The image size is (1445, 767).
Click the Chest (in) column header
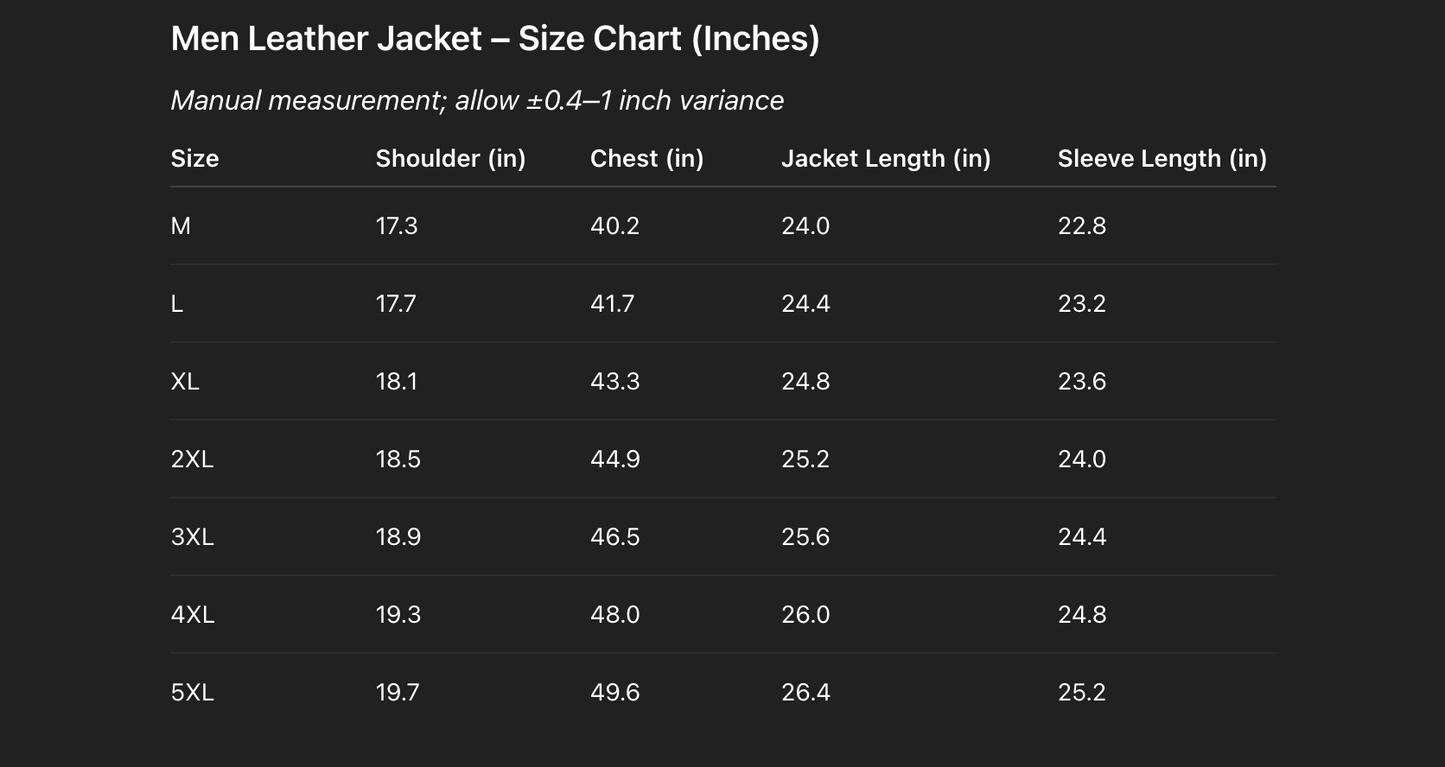coord(646,159)
